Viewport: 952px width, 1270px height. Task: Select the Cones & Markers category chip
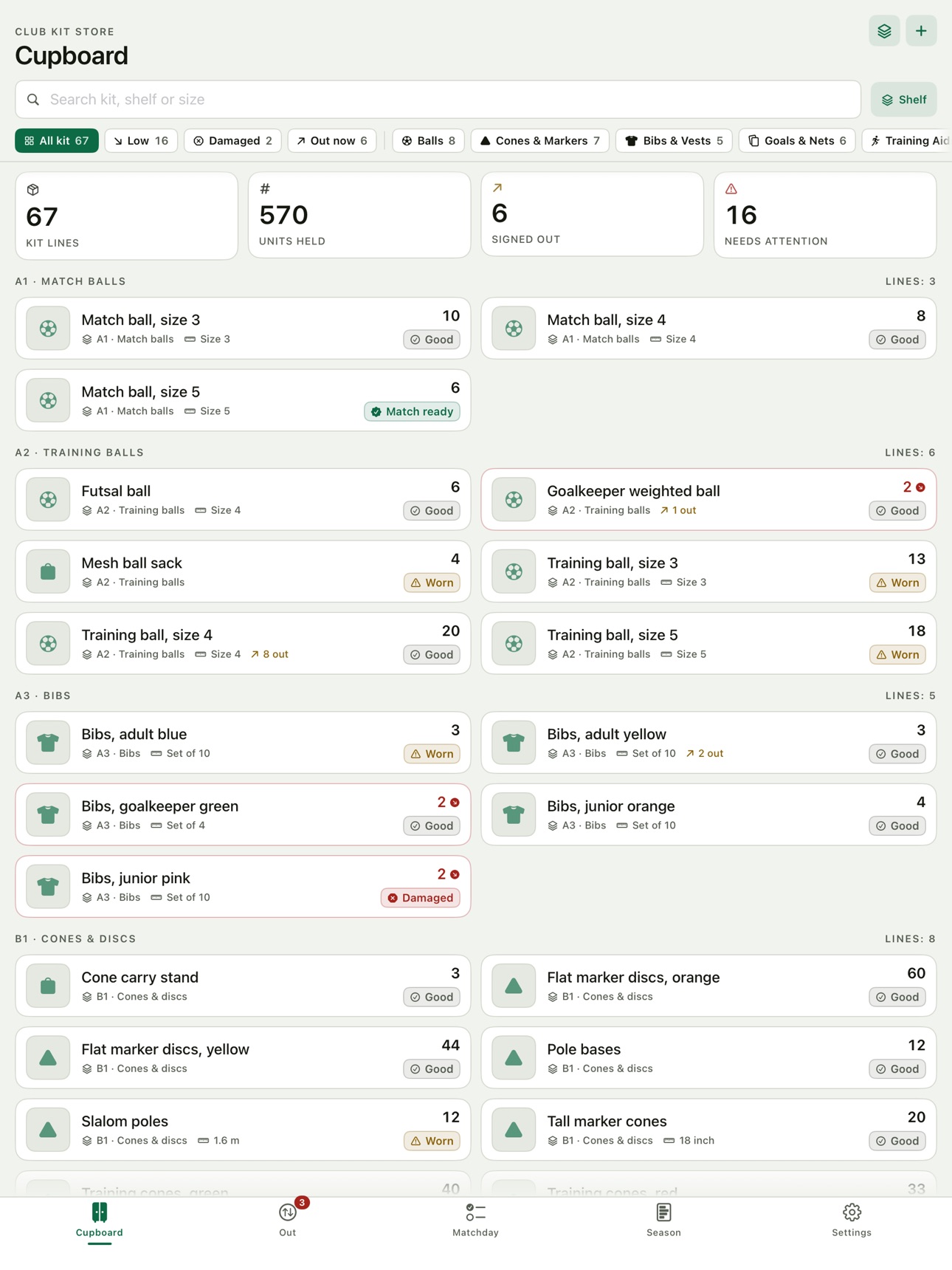click(x=540, y=141)
